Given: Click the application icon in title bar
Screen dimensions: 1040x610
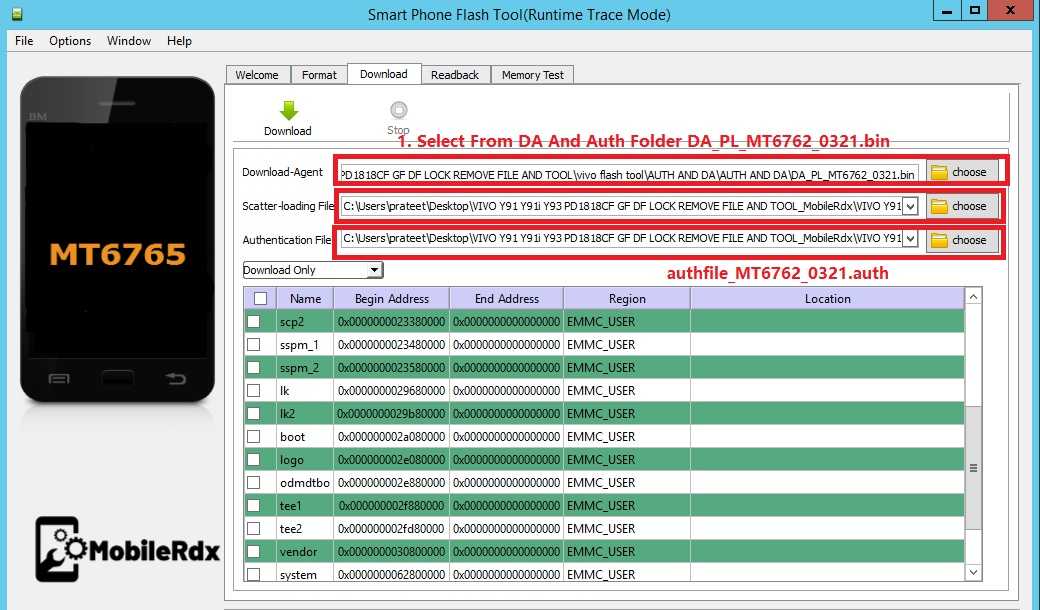Looking at the screenshot, I should tap(17, 13).
